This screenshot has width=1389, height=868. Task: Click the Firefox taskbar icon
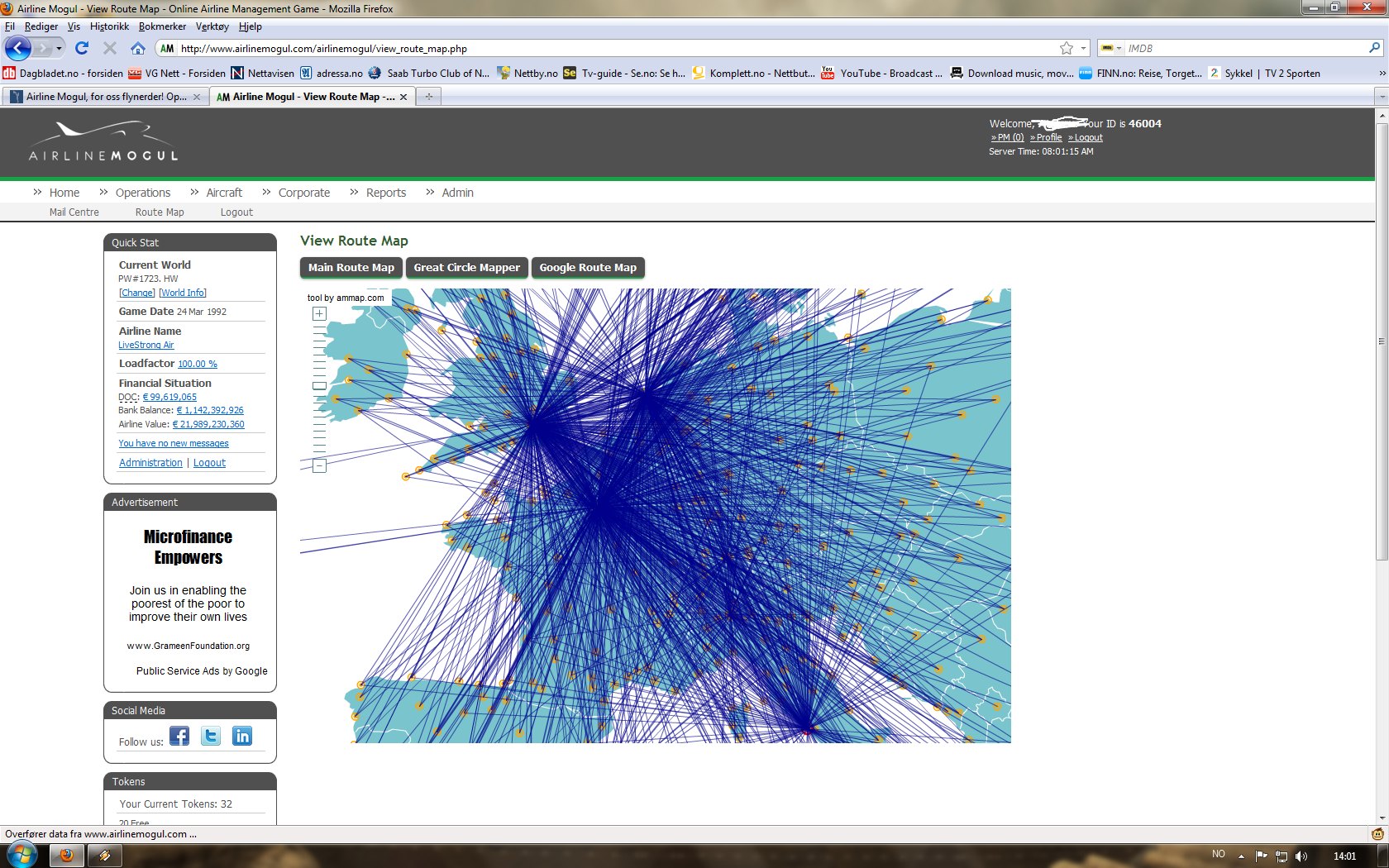[x=66, y=856]
